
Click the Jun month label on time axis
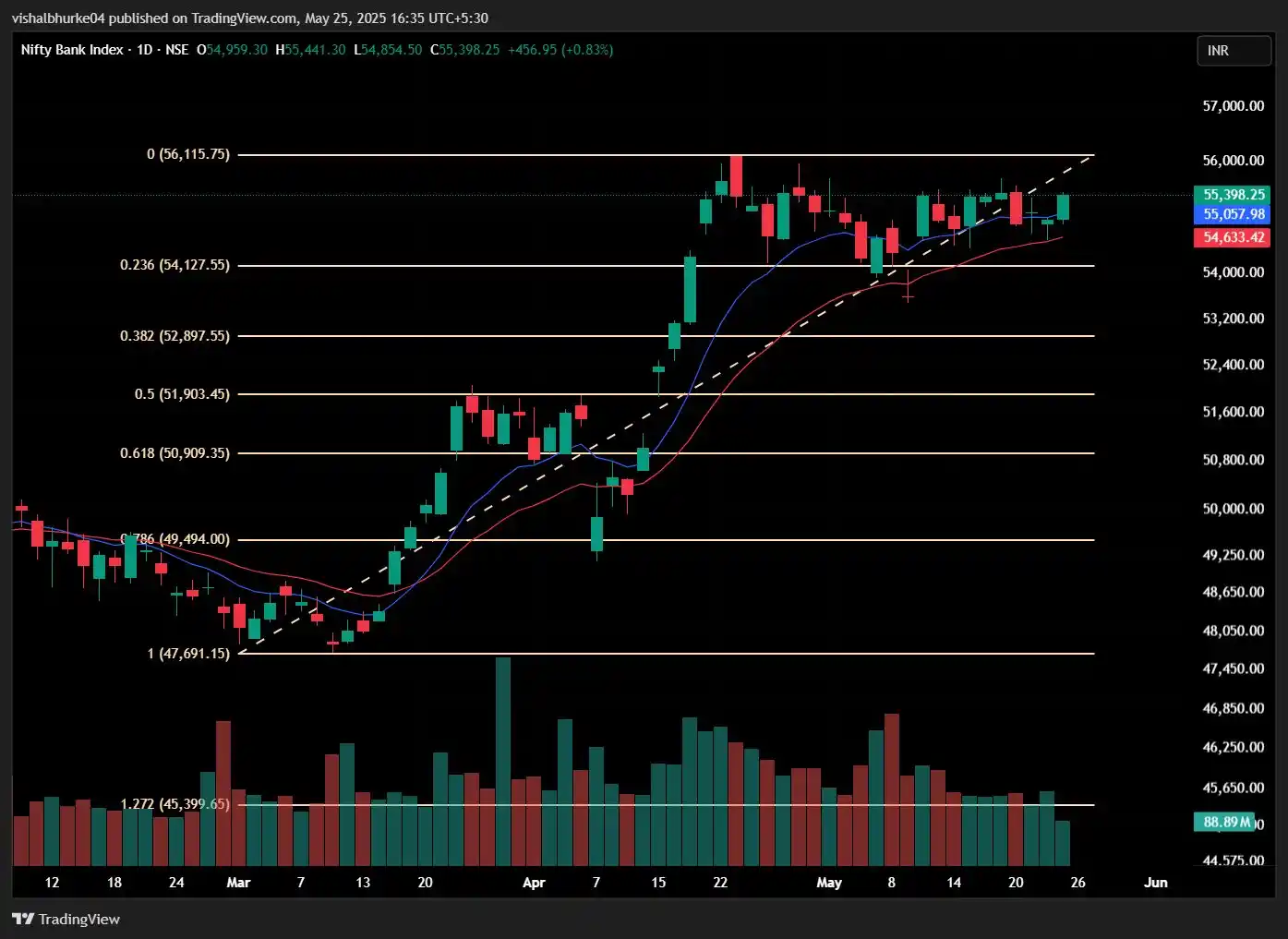click(1155, 883)
